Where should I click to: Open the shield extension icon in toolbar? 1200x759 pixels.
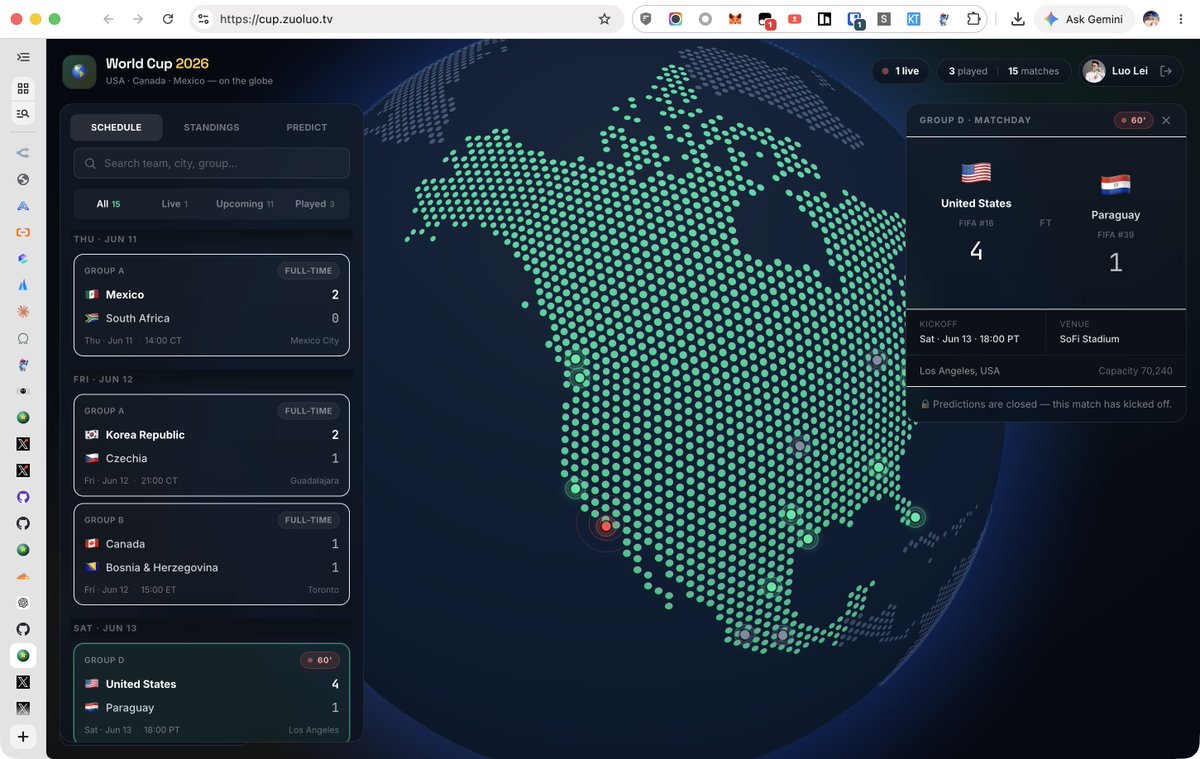tap(646, 19)
